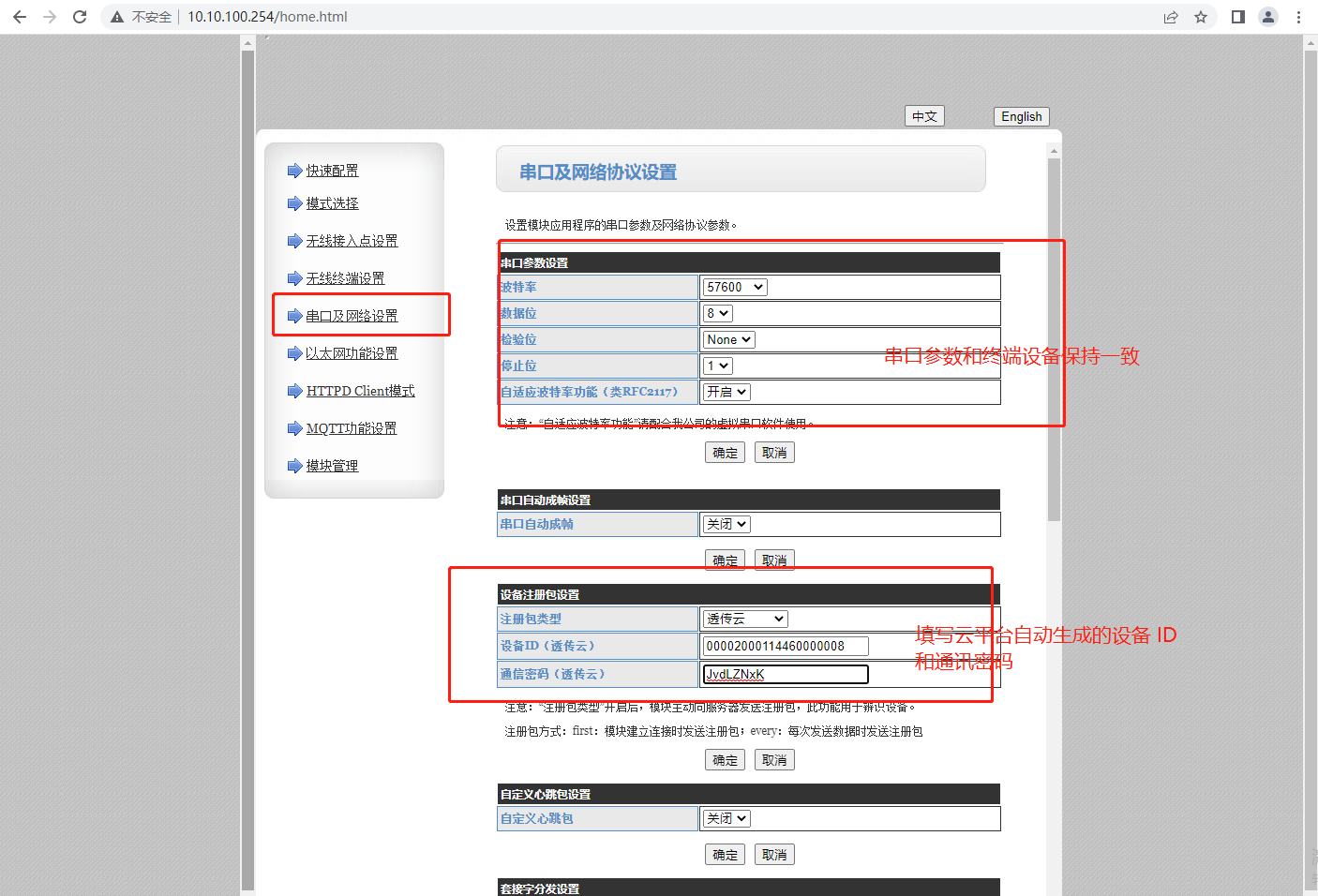Toggle the 自定义心跳包 关闭 selector
The image size is (1318, 896).
pyautogui.click(x=726, y=818)
